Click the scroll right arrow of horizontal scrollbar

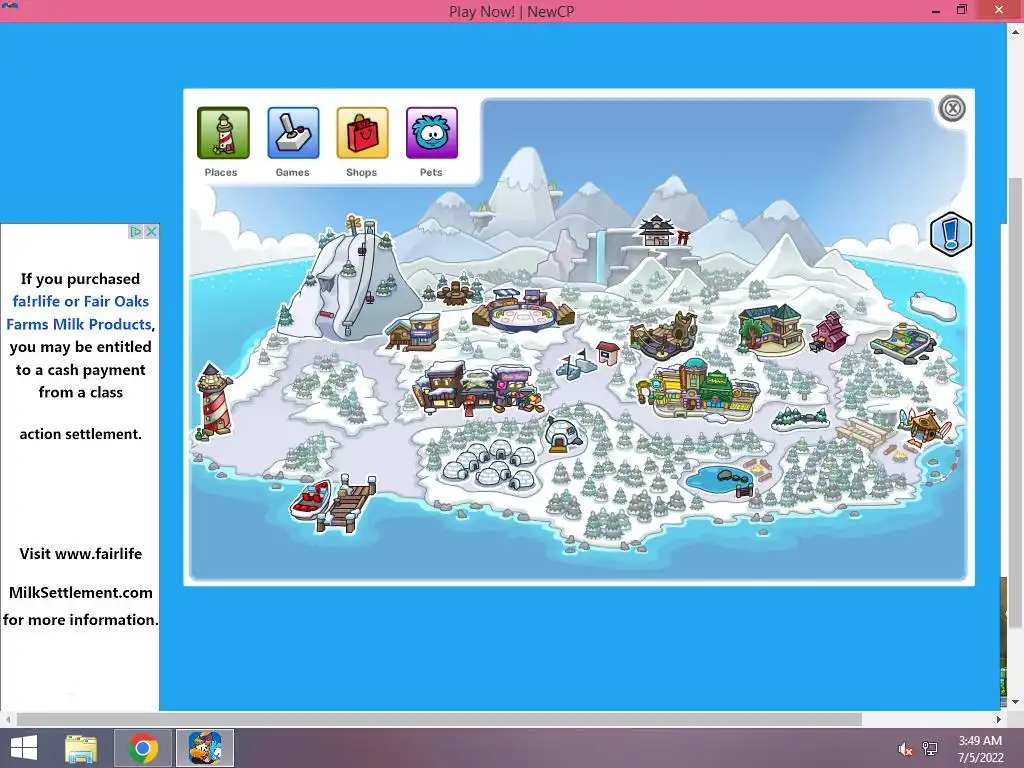coord(999,719)
